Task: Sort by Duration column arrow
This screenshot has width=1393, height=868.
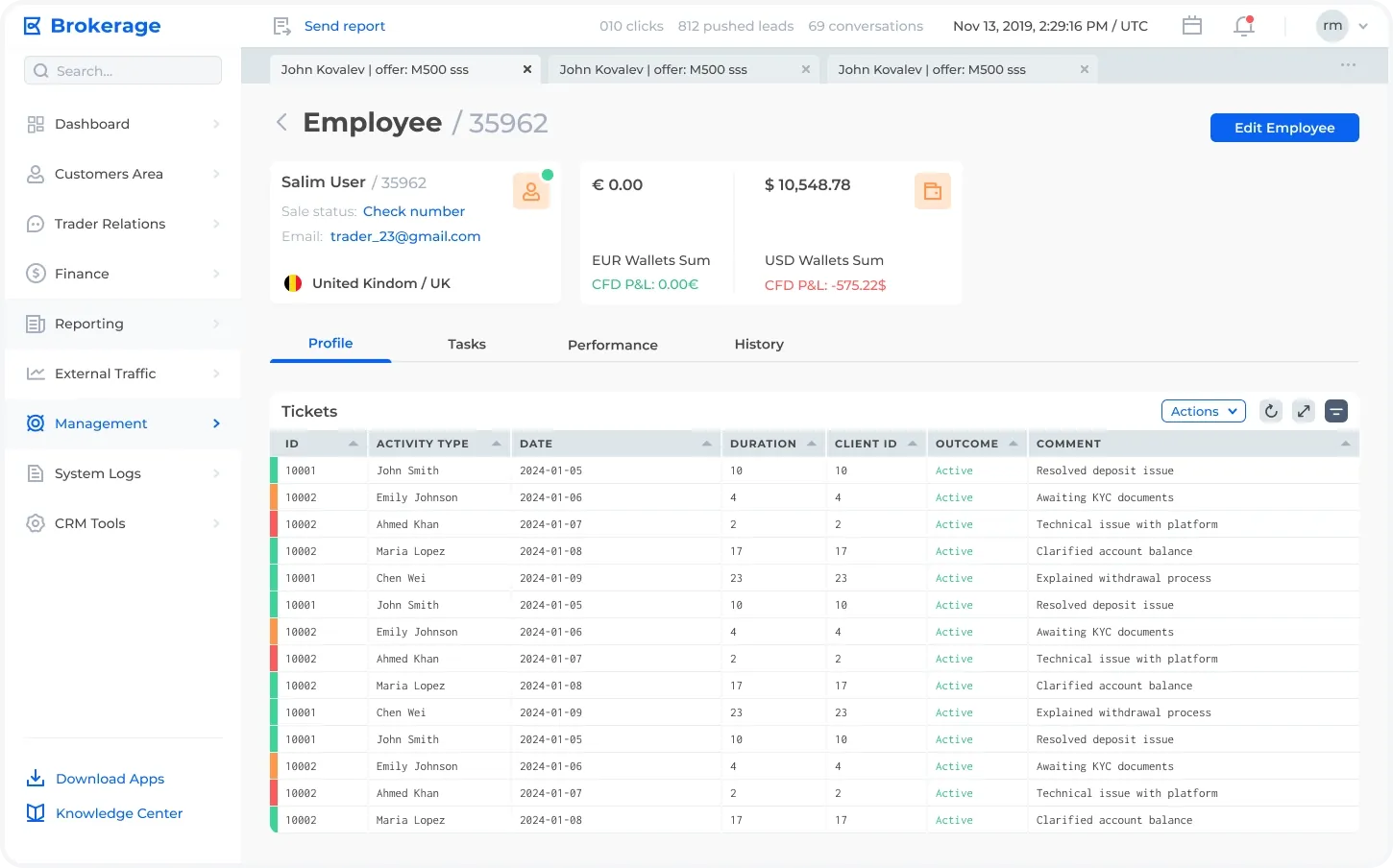Action: coord(811,444)
